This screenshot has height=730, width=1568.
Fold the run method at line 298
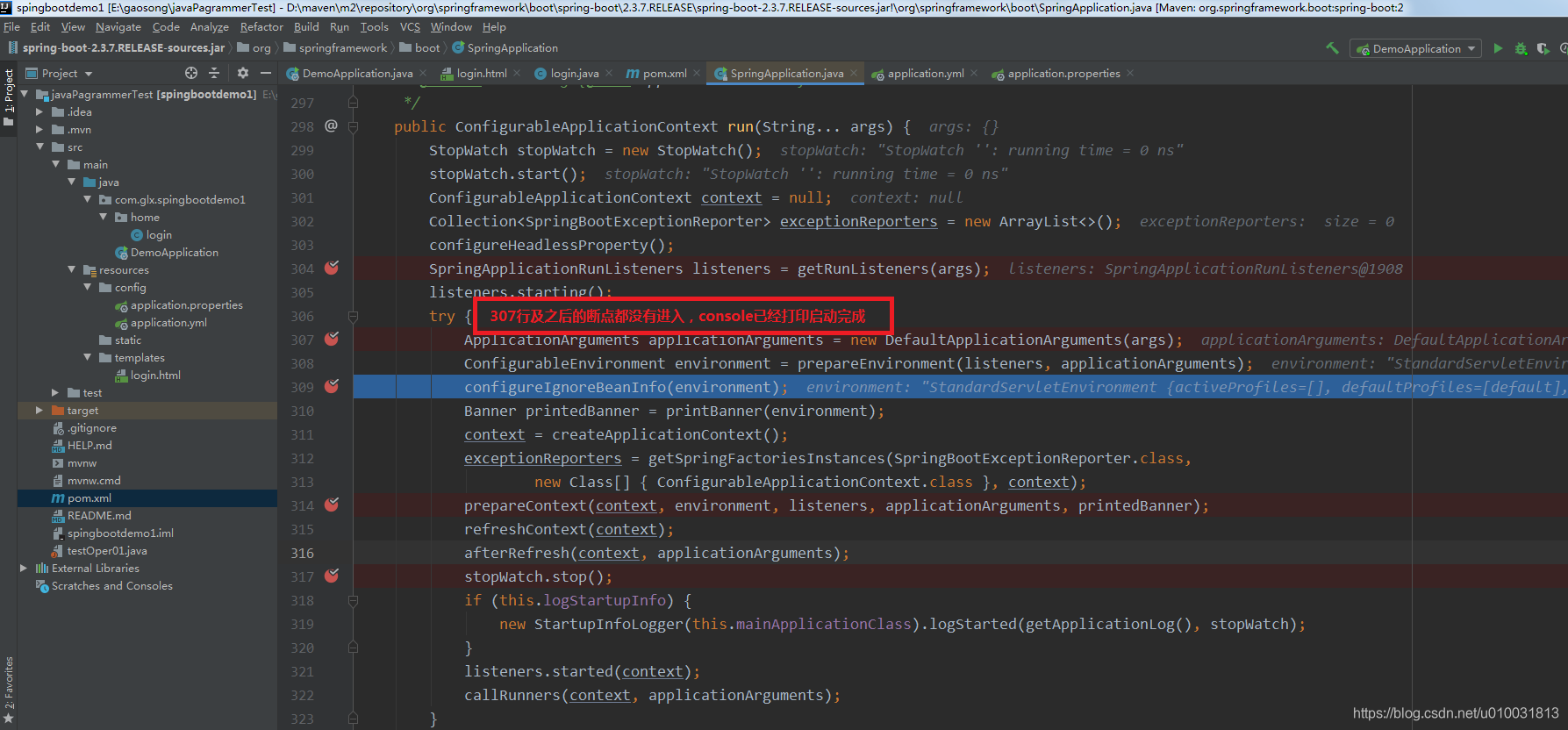click(354, 126)
